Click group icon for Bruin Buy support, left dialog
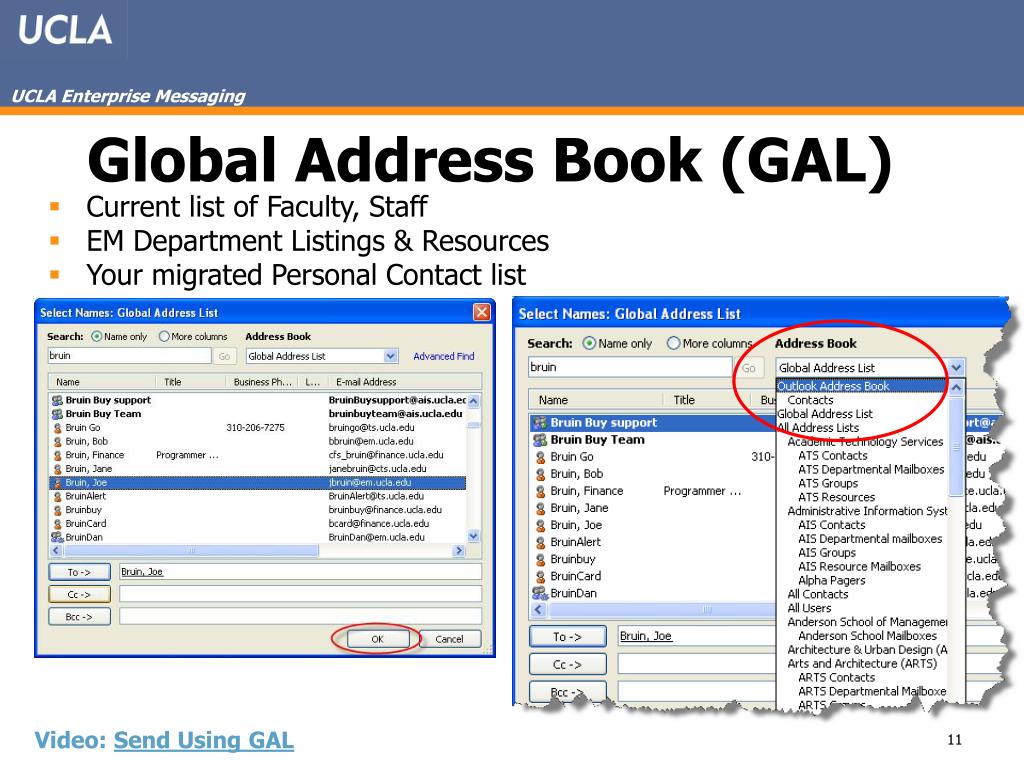Image resolution: width=1024 pixels, height=768 pixels. [57, 400]
